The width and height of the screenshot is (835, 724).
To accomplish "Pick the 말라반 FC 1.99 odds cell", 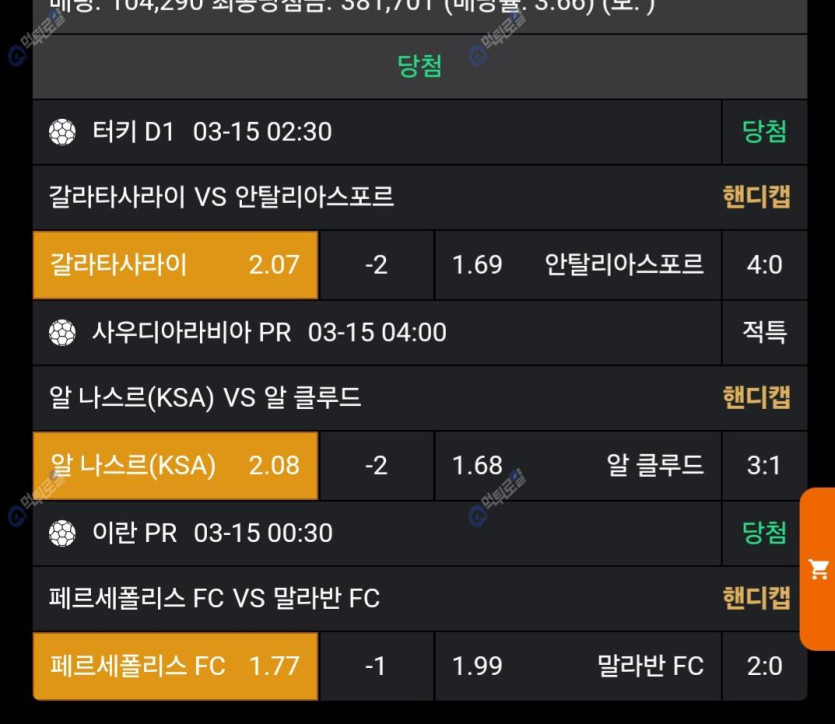I will pyautogui.click(x=578, y=666).
